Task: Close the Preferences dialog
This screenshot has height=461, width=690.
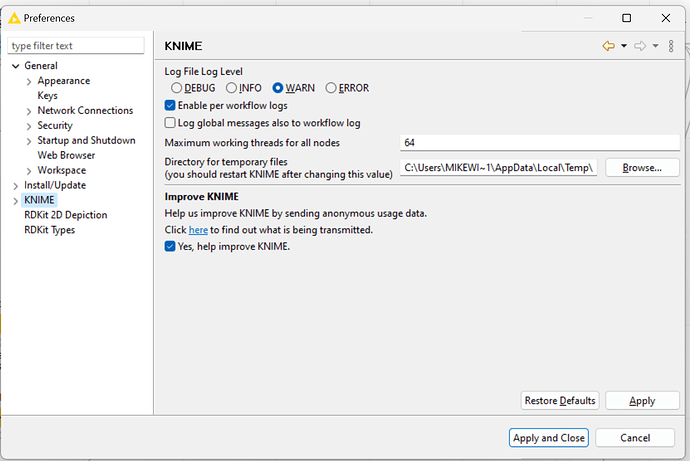Action: pyautogui.click(x=666, y=18)
